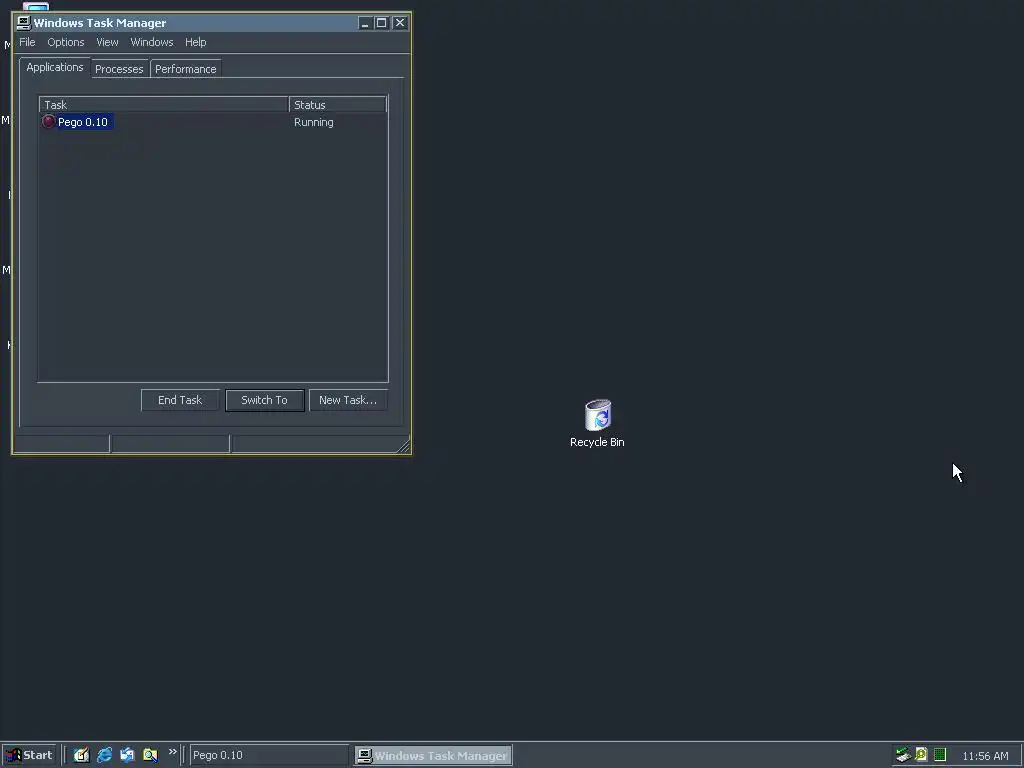Viewport: 1024px width, 768px height.
Task: Expand the quick launch overflow chevron
Action: click(x=172, y=752)
